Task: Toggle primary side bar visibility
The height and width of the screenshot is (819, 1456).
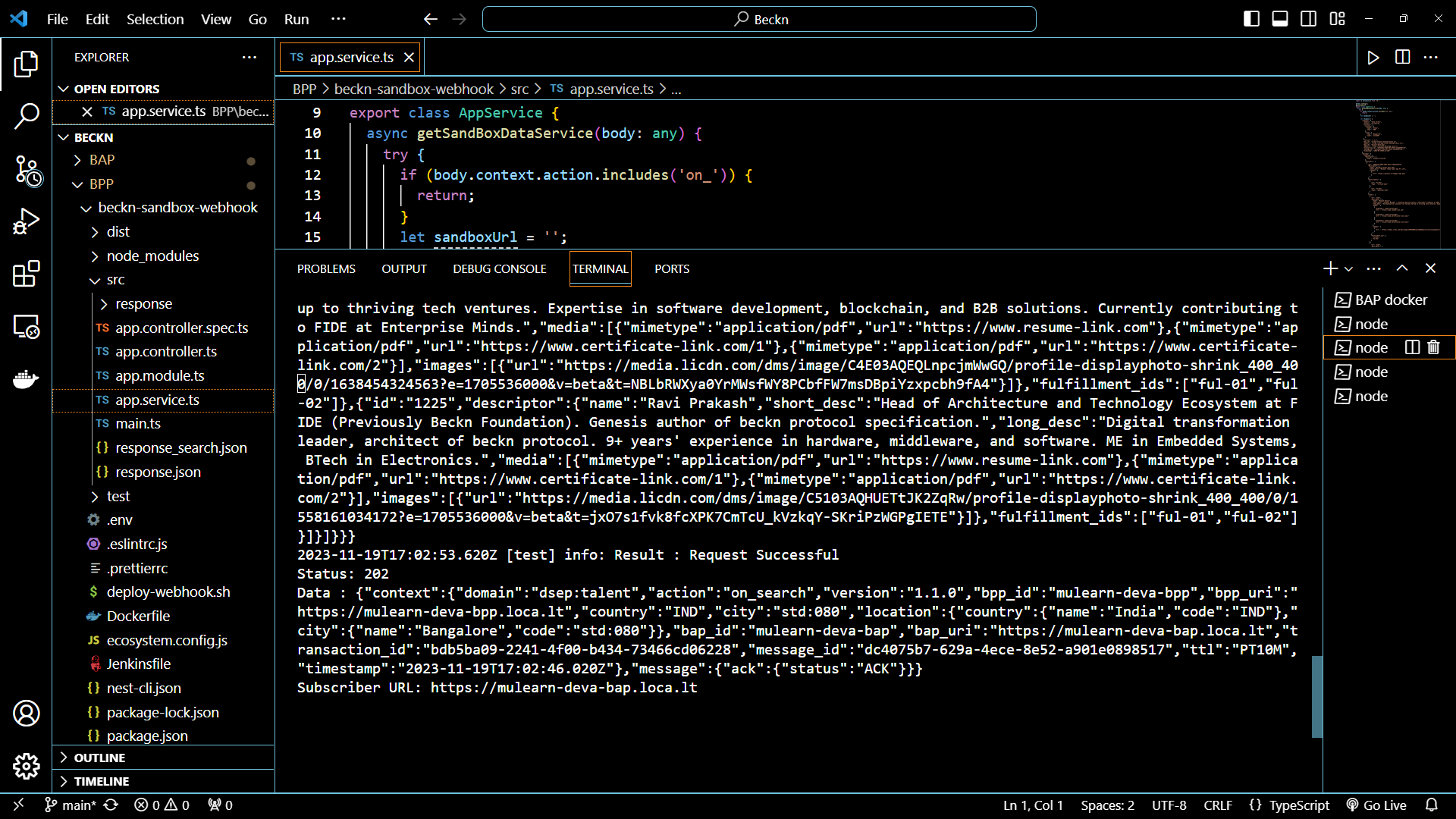Action: [x=1251, y=19]
